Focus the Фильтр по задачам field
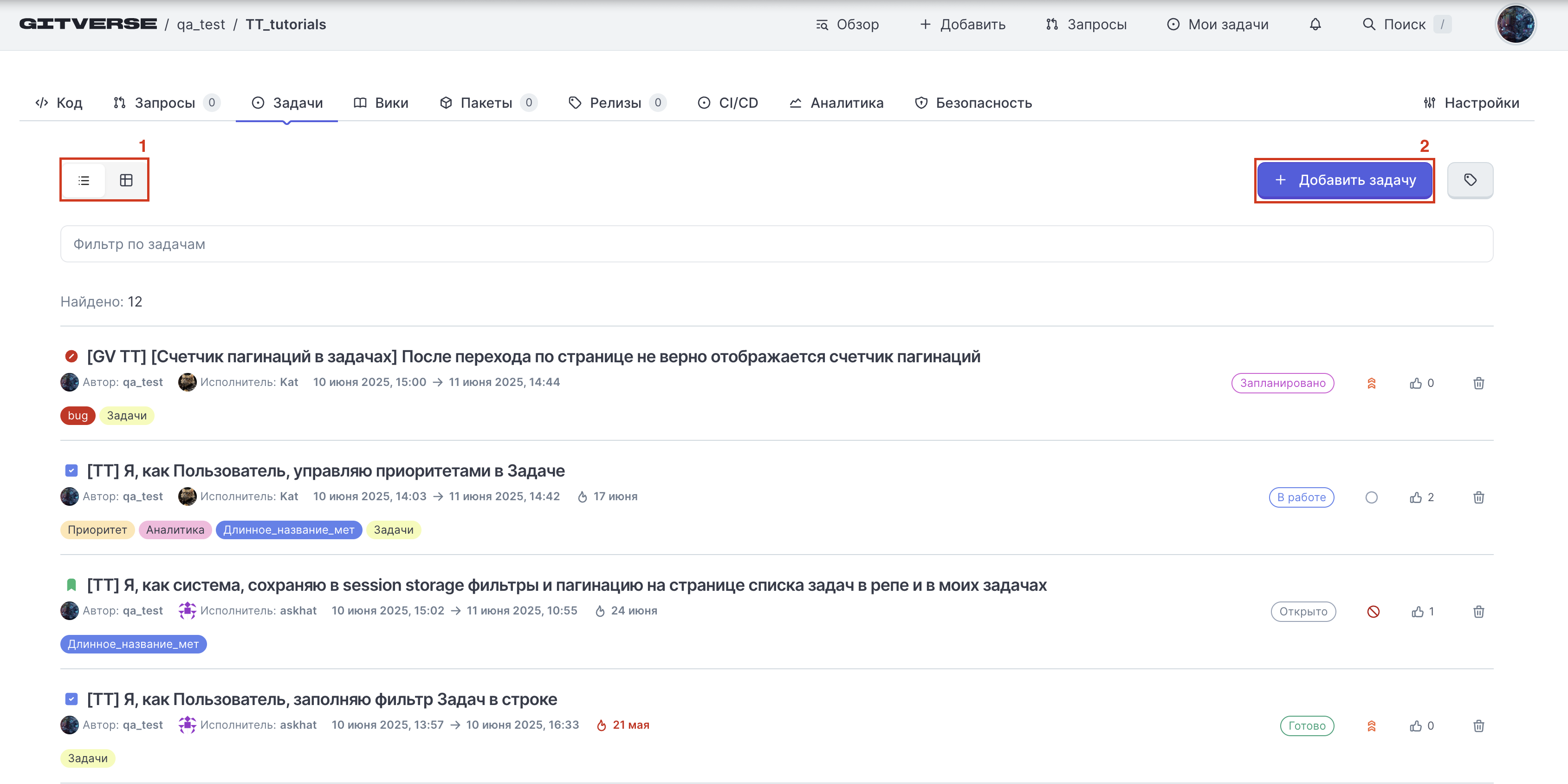Image resolution: width=1568 pixels, height=784 pixels. 776,244
